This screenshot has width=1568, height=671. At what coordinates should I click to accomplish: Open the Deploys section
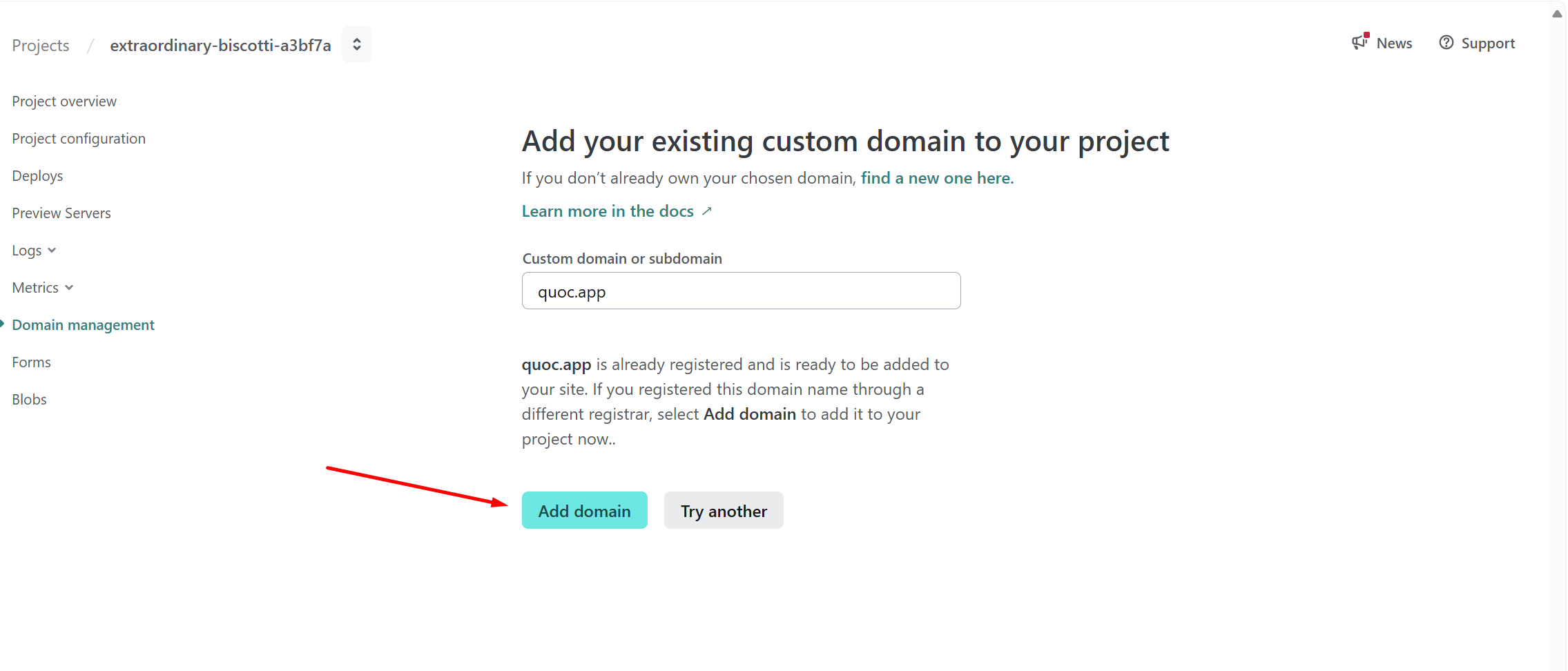coord(37,176)
